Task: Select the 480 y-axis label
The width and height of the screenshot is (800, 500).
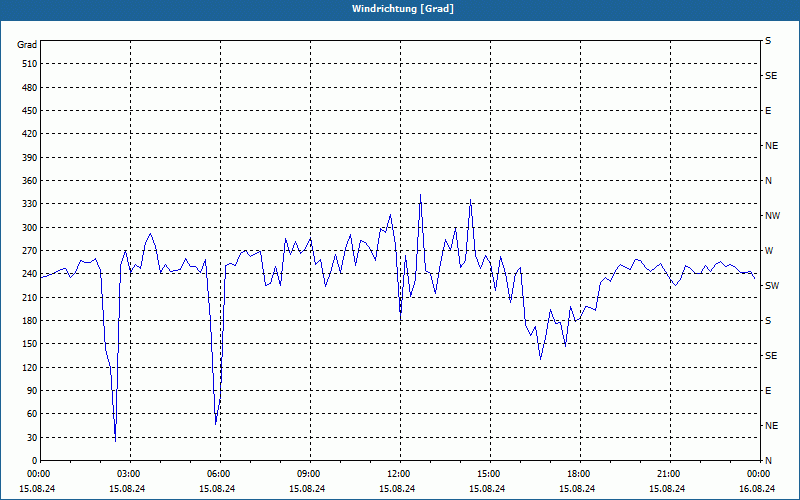Action: click(30, 88)
